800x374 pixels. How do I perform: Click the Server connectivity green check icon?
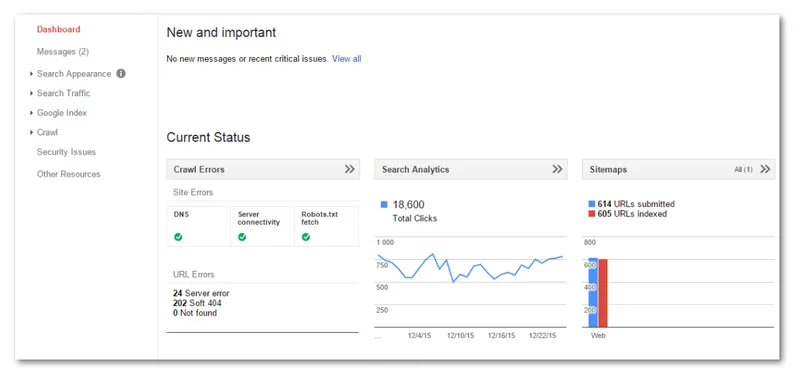(x=242, y=237)
